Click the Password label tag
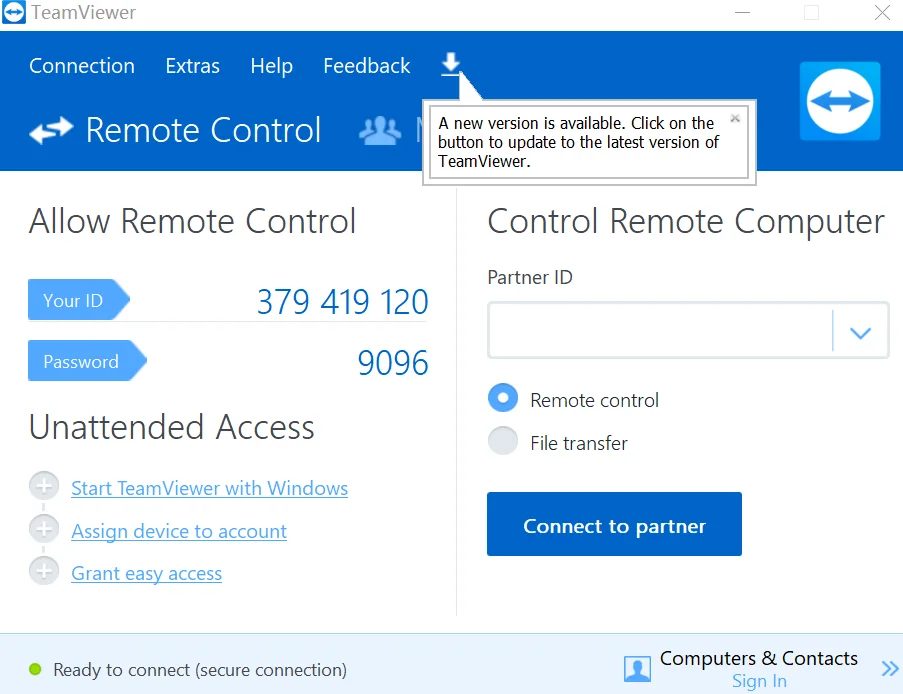The width and height of the screenshot is (903, 694). coord(88,361)
